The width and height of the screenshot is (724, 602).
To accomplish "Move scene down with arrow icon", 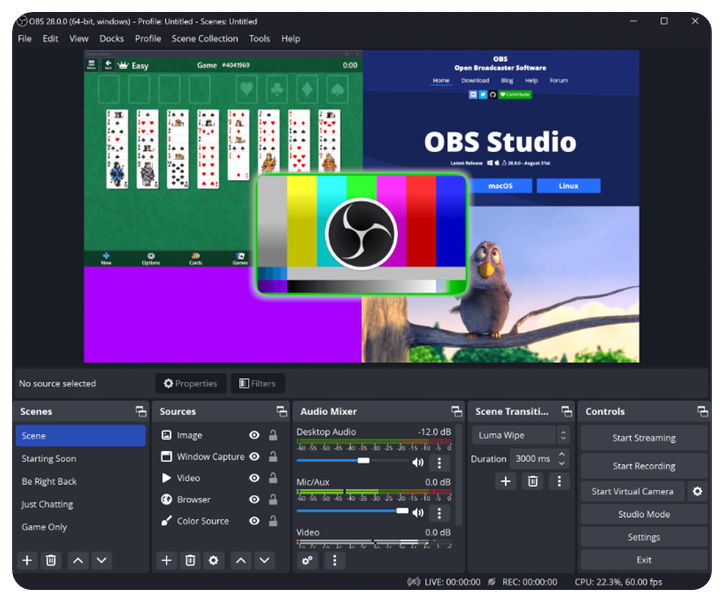I will pyautogui.click(x=102, y=560).
